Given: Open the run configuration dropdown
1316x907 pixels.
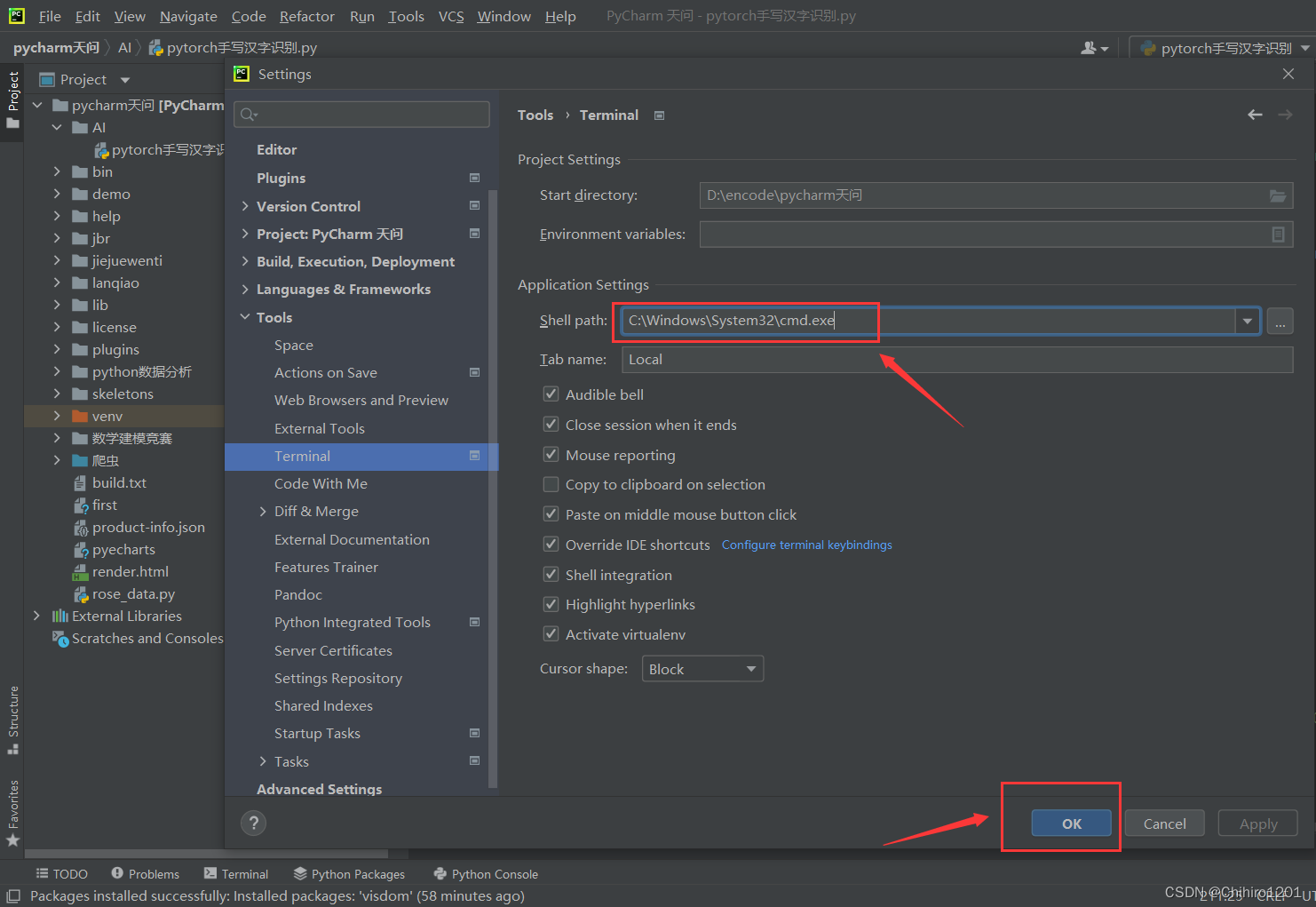Looking at the screenshot, I should [1223, 48].
